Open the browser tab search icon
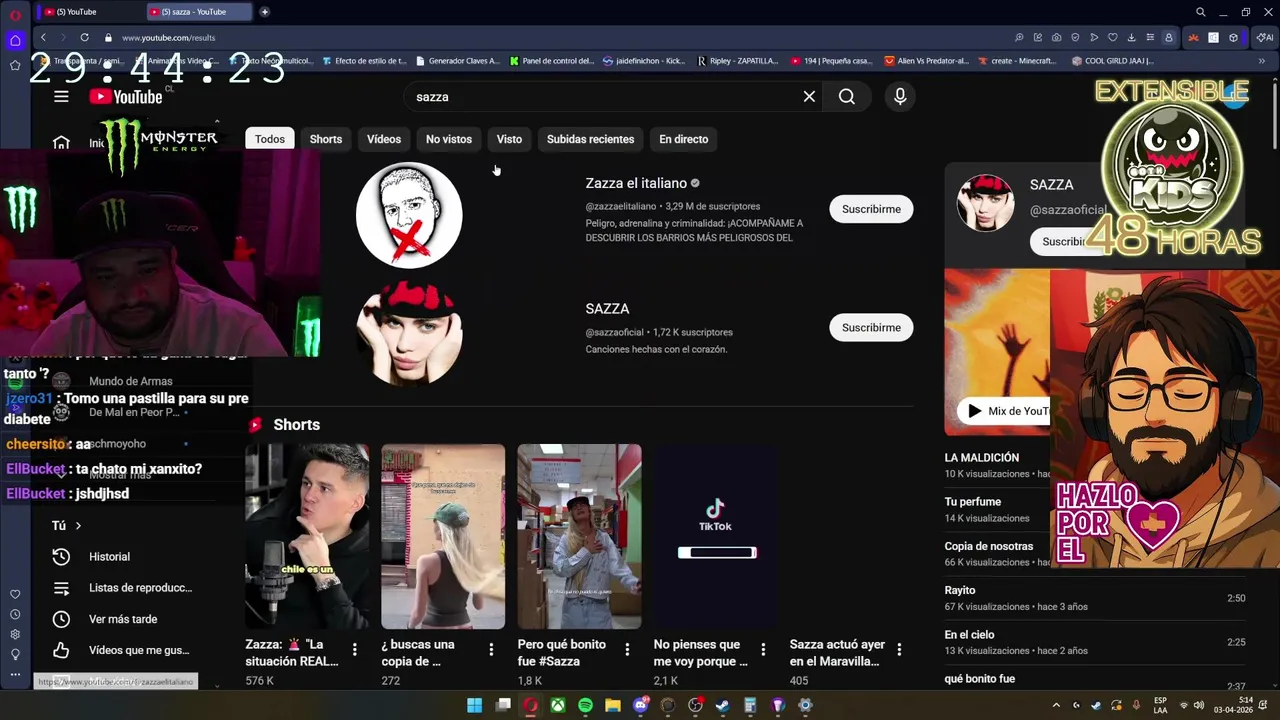1280x720 pixels. pyautogui.click(x=1201, y=12)
